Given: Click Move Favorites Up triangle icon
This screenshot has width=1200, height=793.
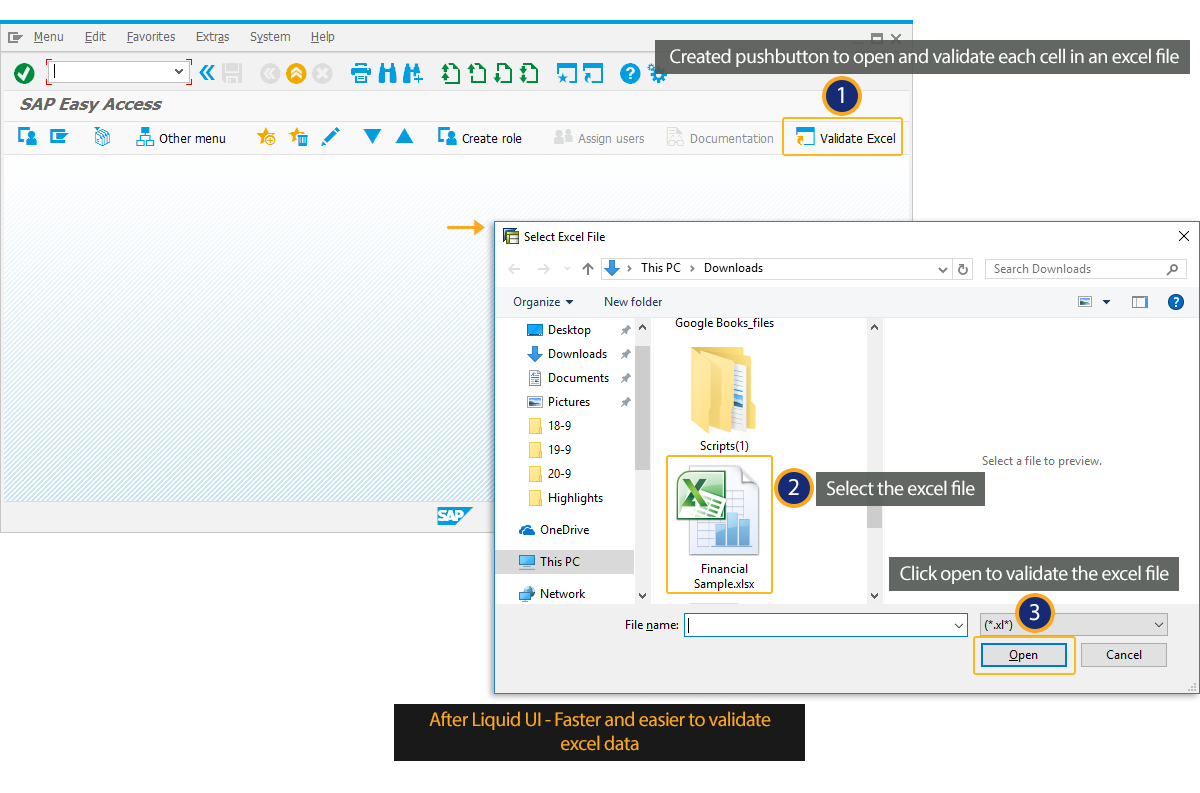Looking at the screenshot, I should 405,137.
